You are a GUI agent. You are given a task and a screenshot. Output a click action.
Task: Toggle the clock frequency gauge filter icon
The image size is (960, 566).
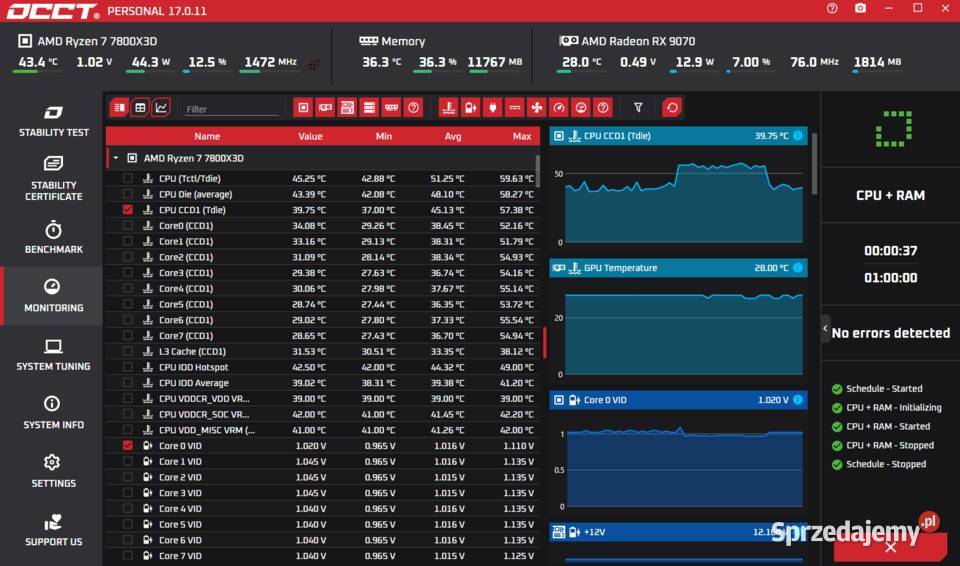click(559, 108)
